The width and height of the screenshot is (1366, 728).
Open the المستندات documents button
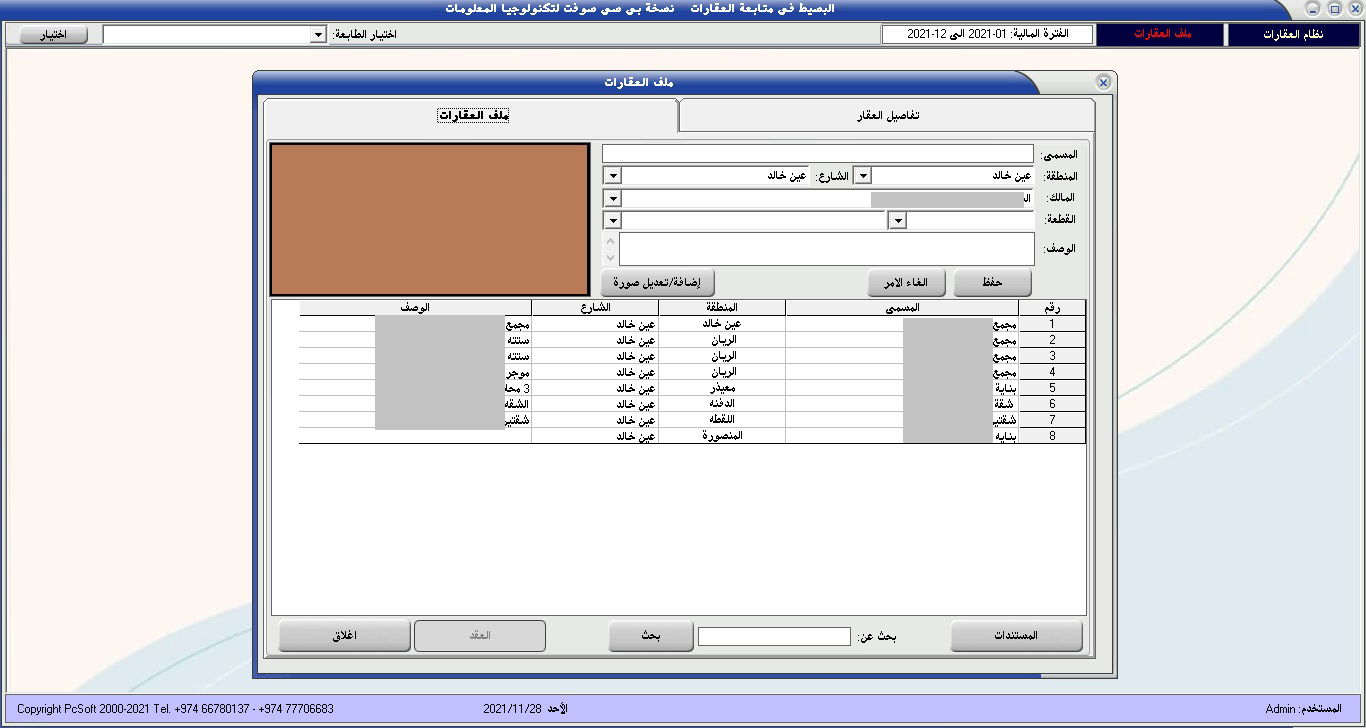pos(1016,636)
